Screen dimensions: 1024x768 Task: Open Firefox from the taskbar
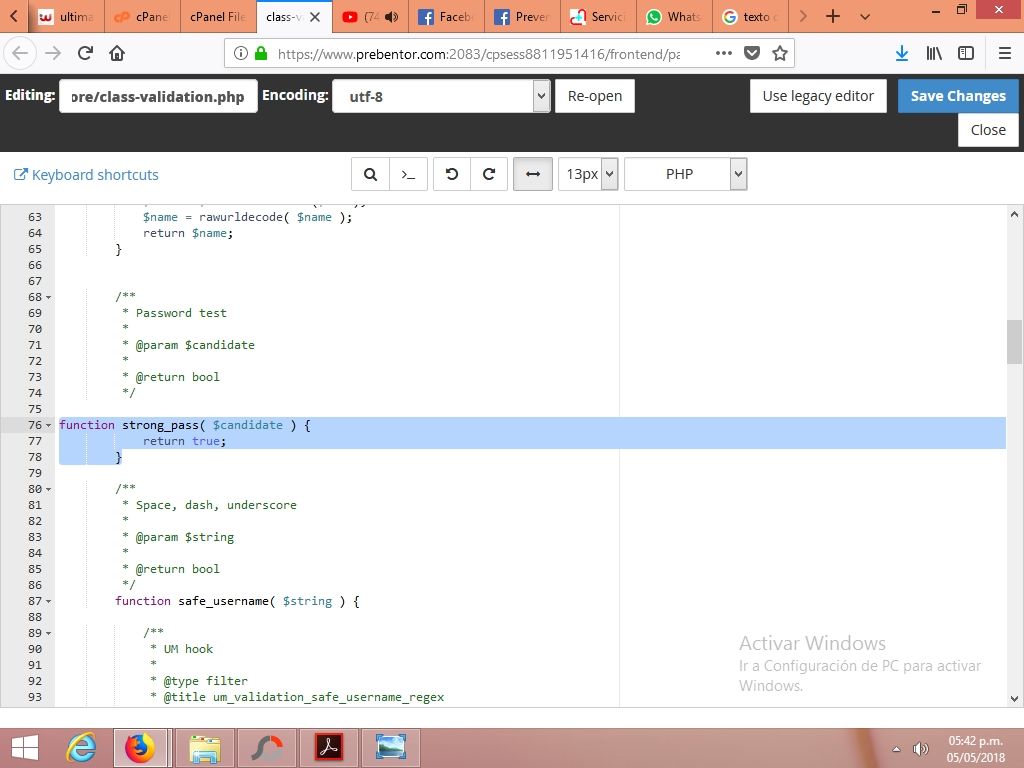point(140,748)
